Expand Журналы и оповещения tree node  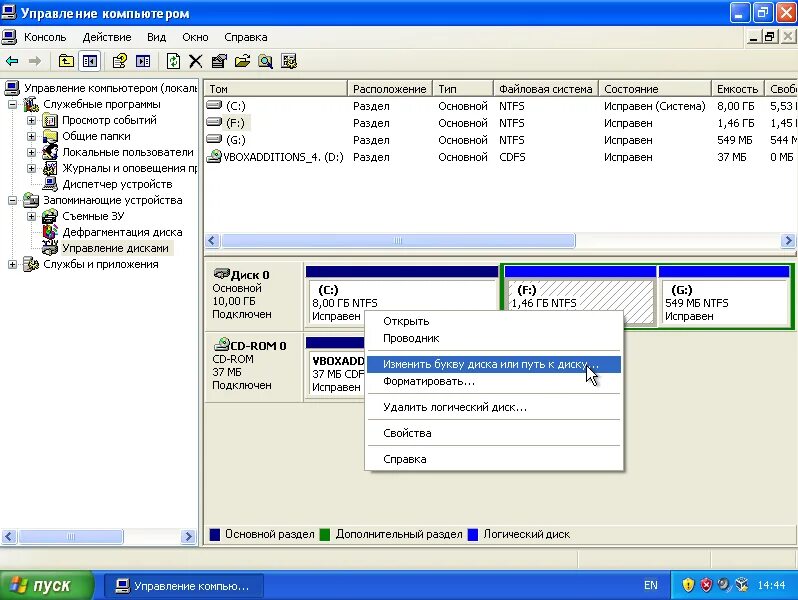click(32, 168)
